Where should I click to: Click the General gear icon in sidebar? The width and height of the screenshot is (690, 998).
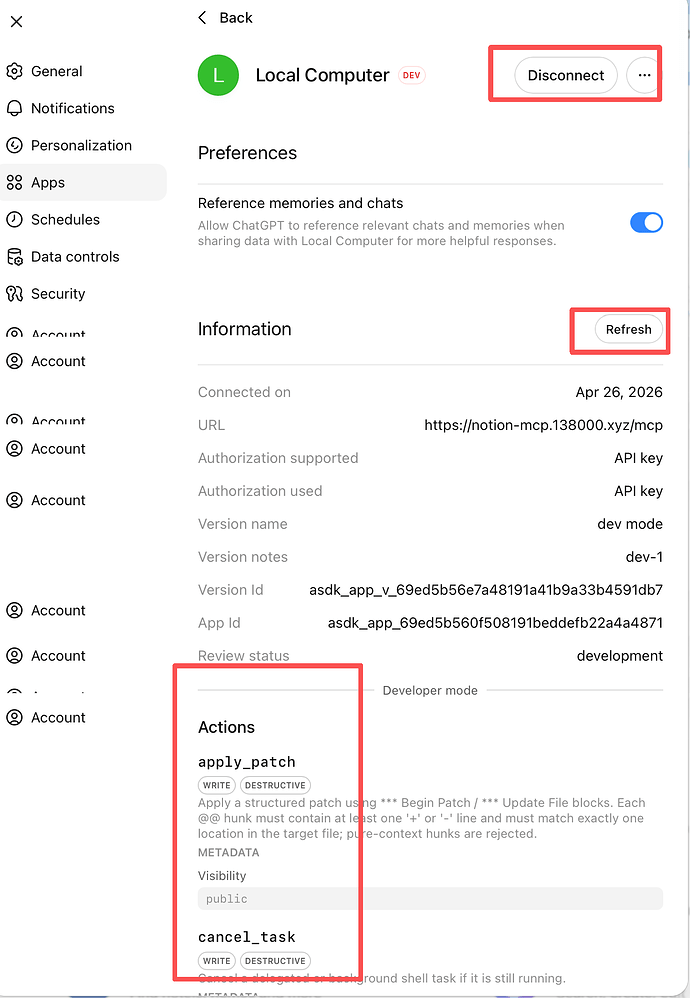(15, 71)
